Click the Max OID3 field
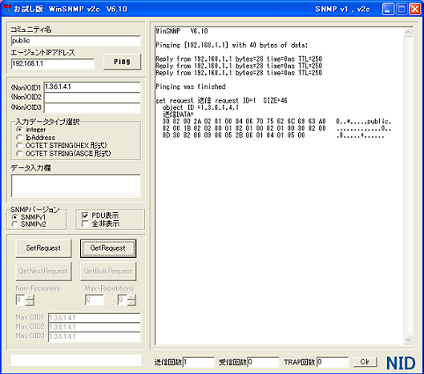This screenshot has width=424, height=374. pos(94,336)
